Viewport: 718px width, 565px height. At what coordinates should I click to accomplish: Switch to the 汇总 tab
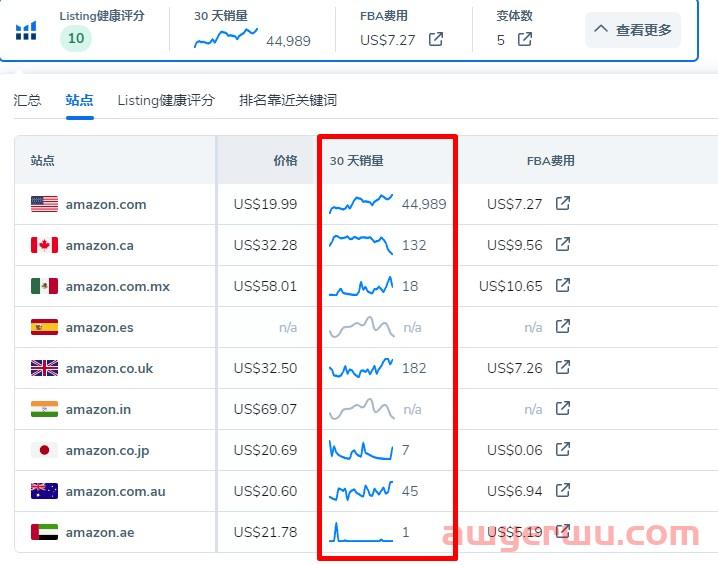tap(27, 100)
